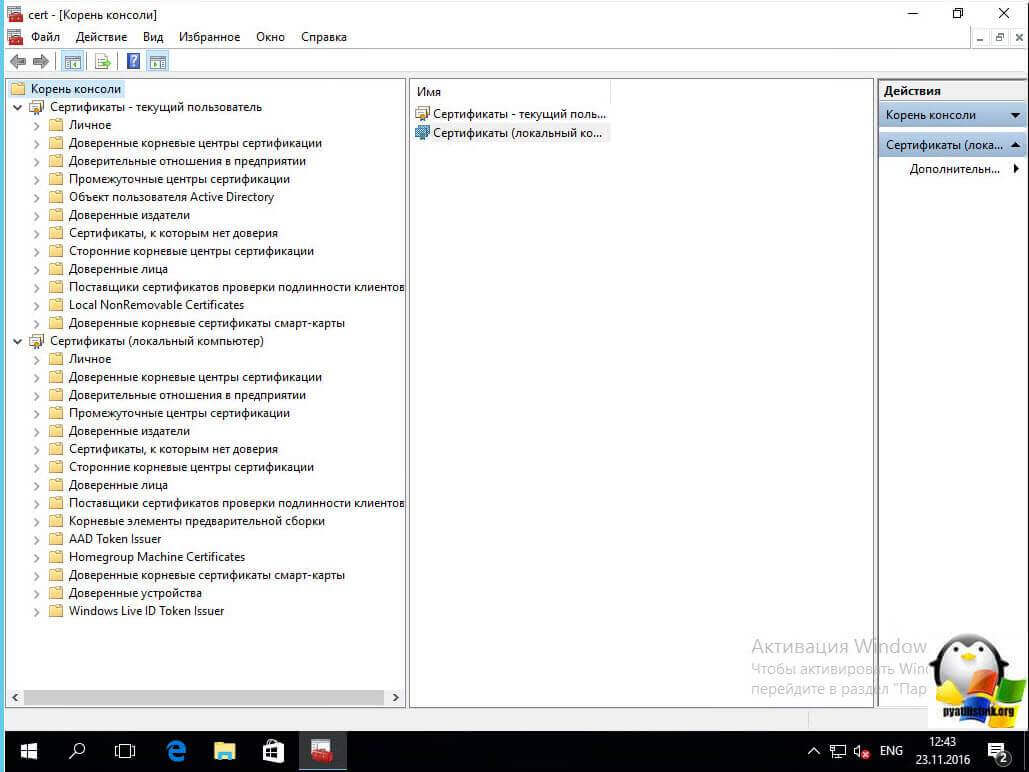The height and width of the screenshot is (772, 1029).
Task: Open the 'Избранное' menu
Action: click(x=209, y=37)
